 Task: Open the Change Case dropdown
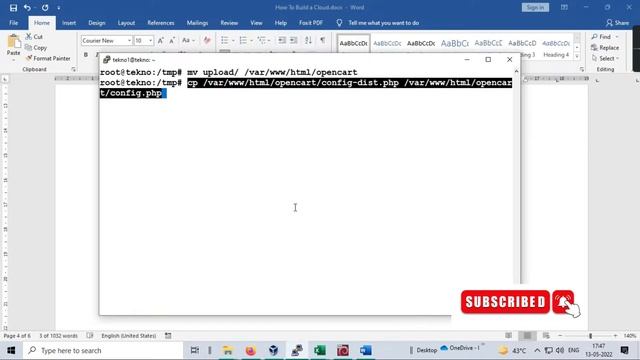click(188, 40)
